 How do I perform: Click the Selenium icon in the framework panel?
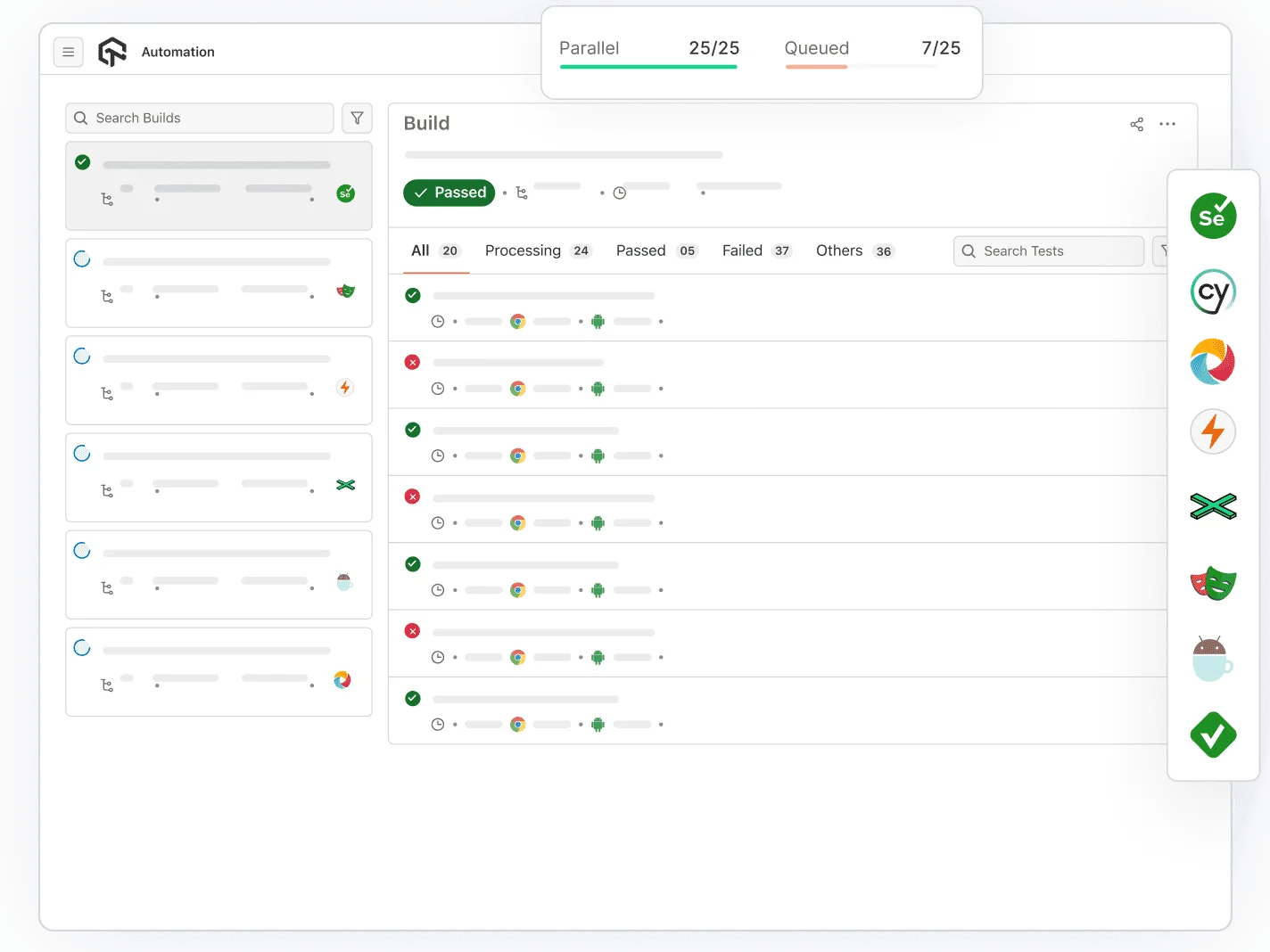coord(1213,216)
